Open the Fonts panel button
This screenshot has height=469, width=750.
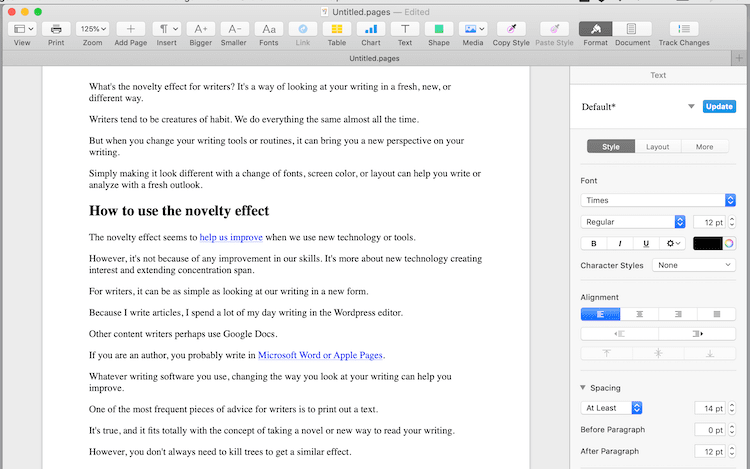pyautogui.click(x=269, y=29)
